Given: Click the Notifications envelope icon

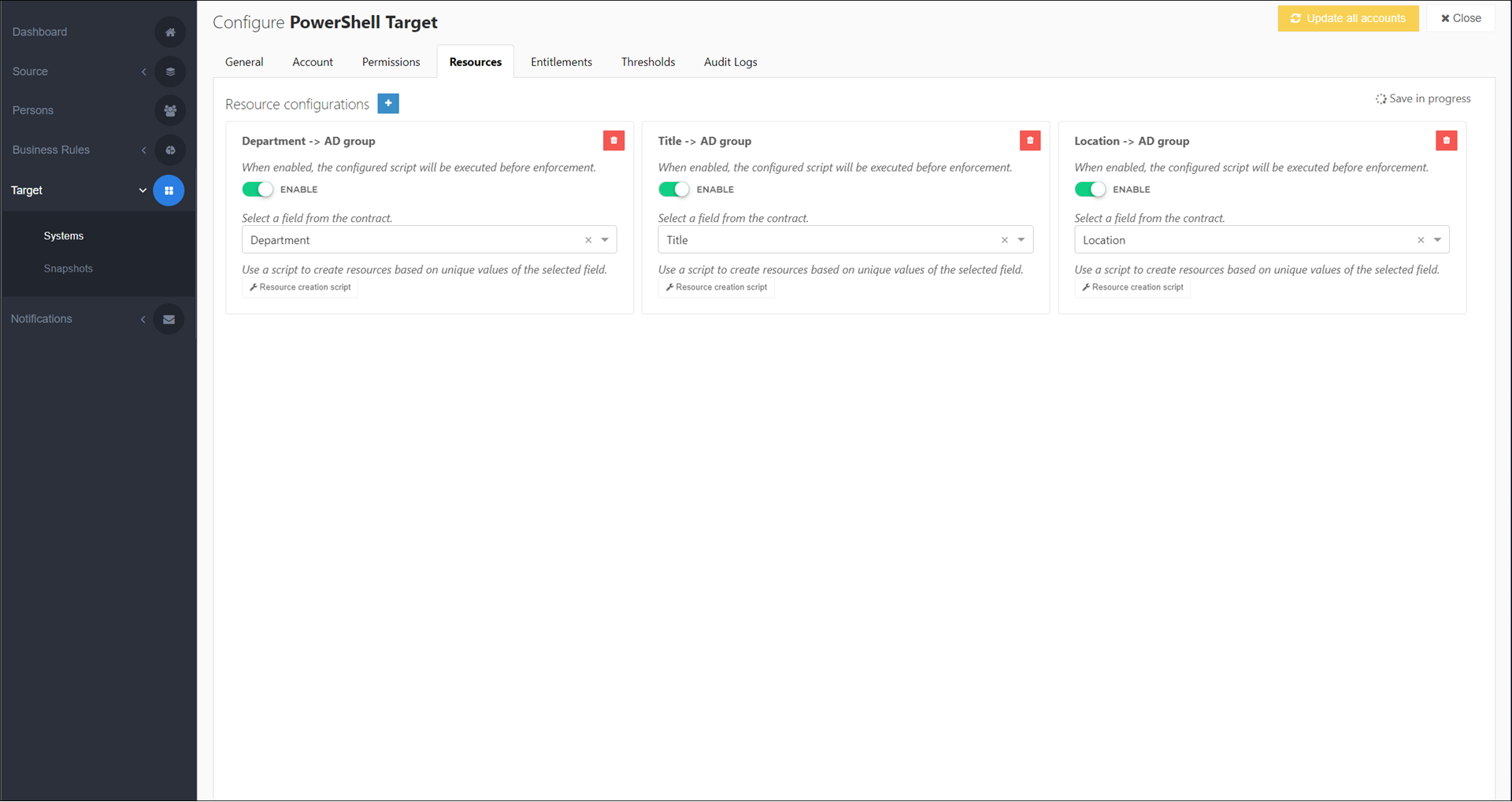Looking at the screenshot, I should [x=169, y=320].
